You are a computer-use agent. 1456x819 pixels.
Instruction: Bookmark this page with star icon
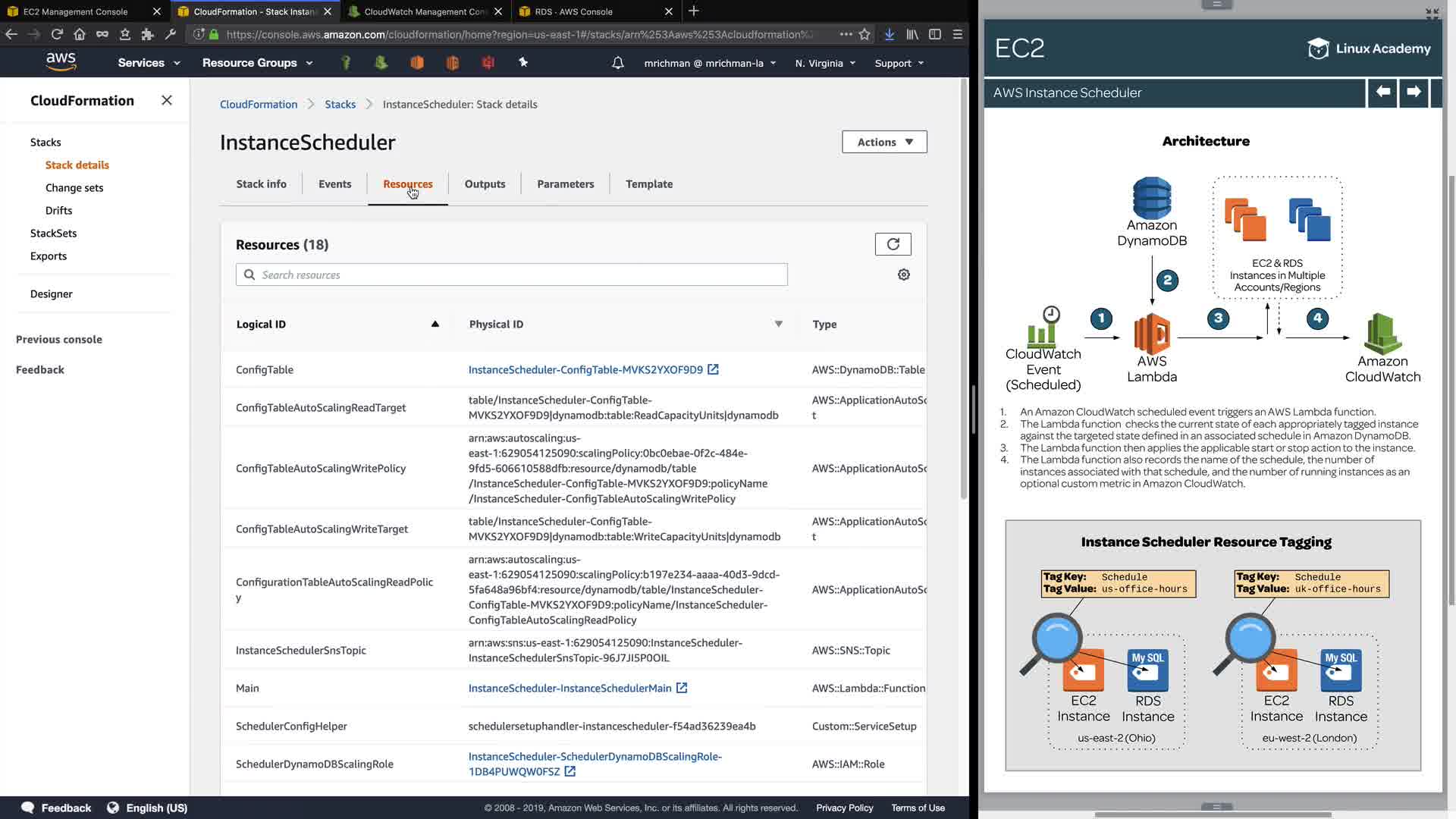[x=864, y=34]
